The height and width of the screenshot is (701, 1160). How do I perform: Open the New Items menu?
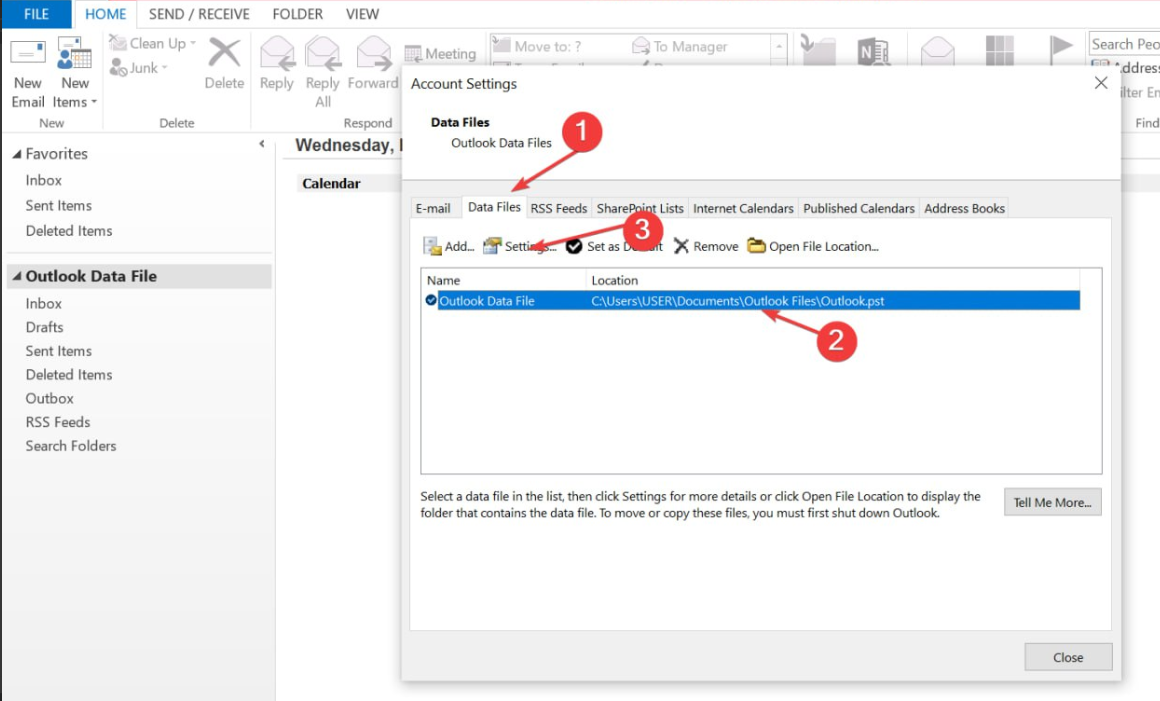pyautogui.click(x=75, y=74)
